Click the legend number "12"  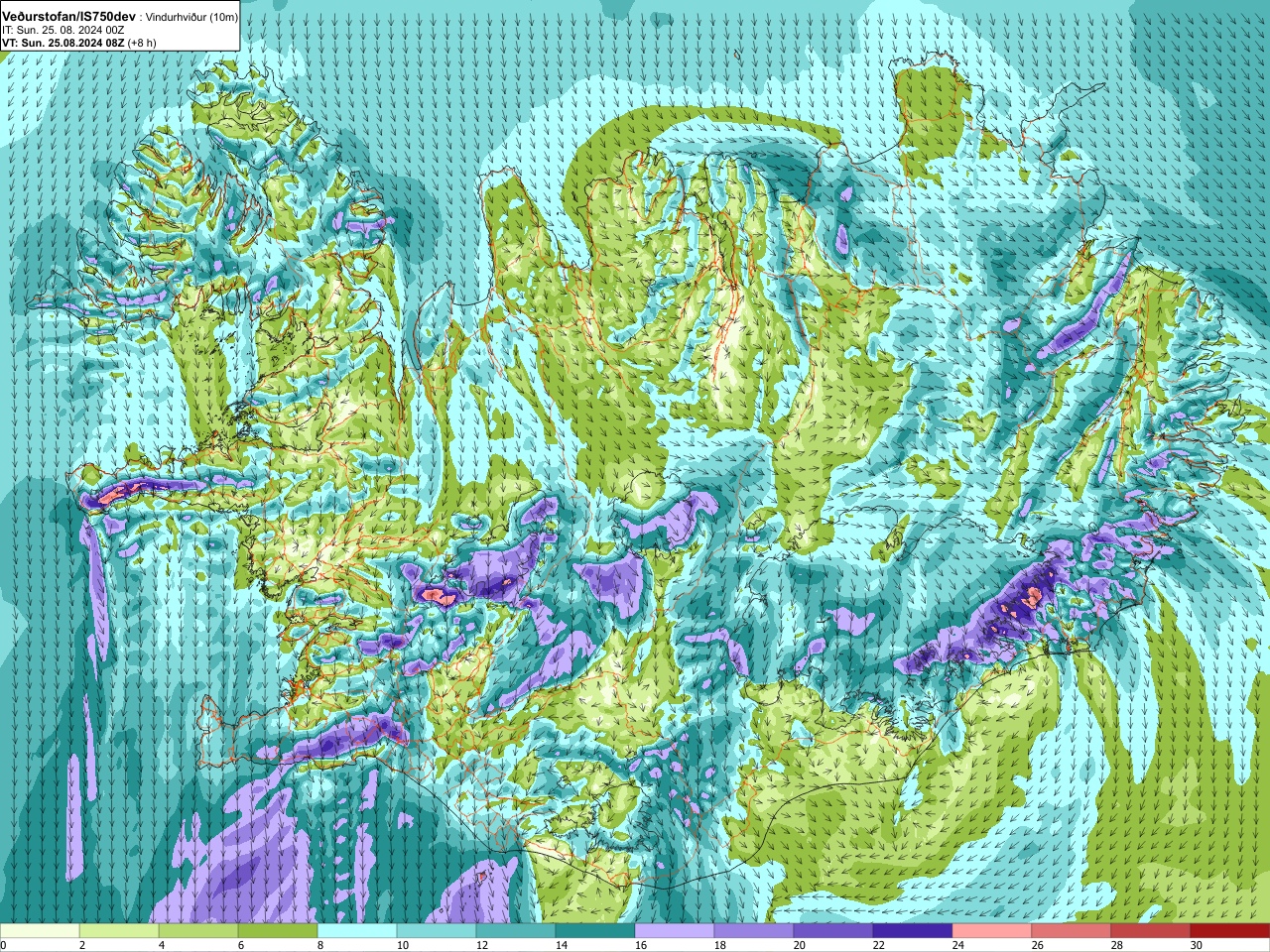[481, 945]
